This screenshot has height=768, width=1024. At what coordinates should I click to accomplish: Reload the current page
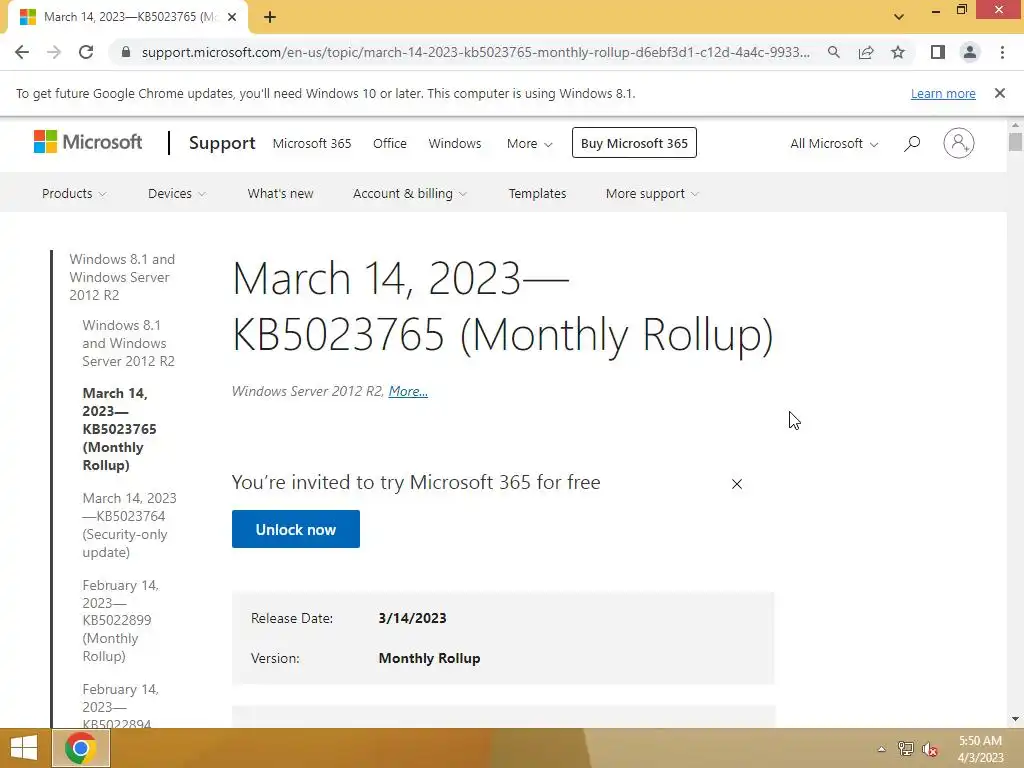point(86,52)
